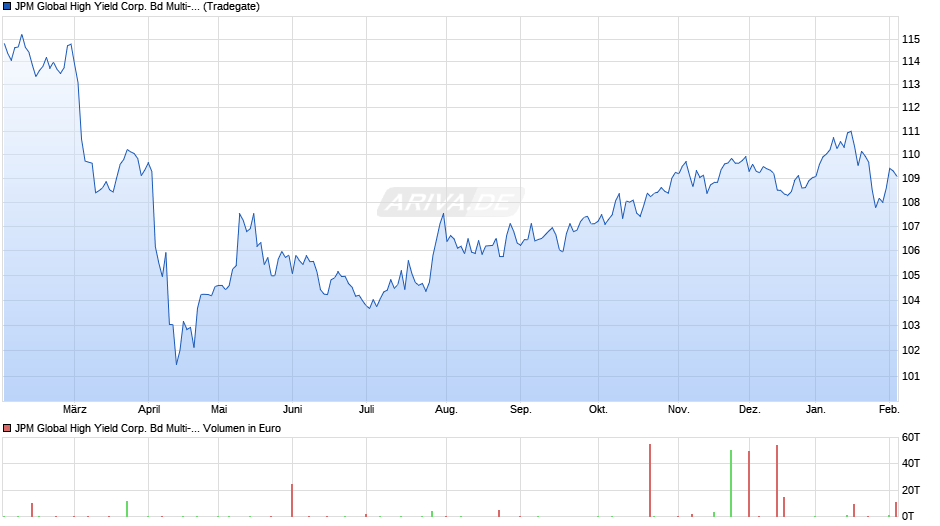Click the 'Jan.' month label
940x526 pixels.
(x=815, y=410)
